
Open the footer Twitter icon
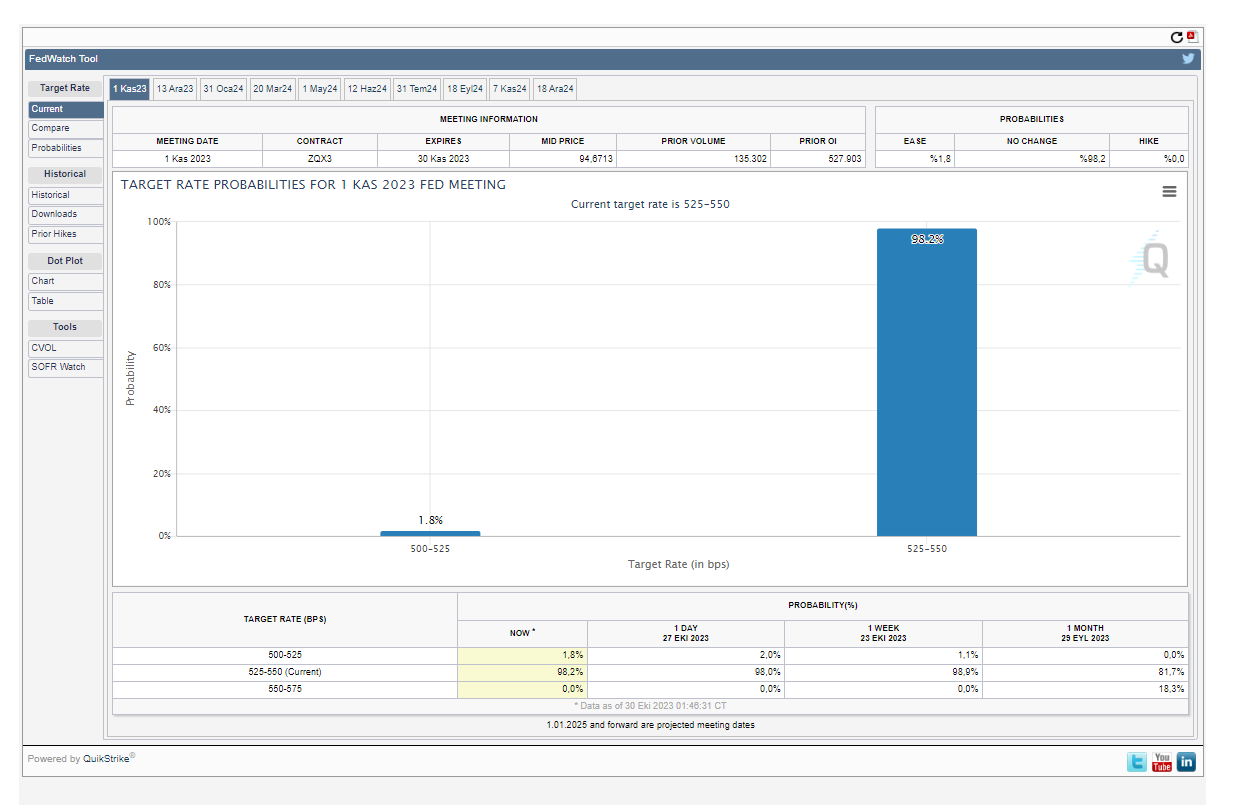point(1137,762)
